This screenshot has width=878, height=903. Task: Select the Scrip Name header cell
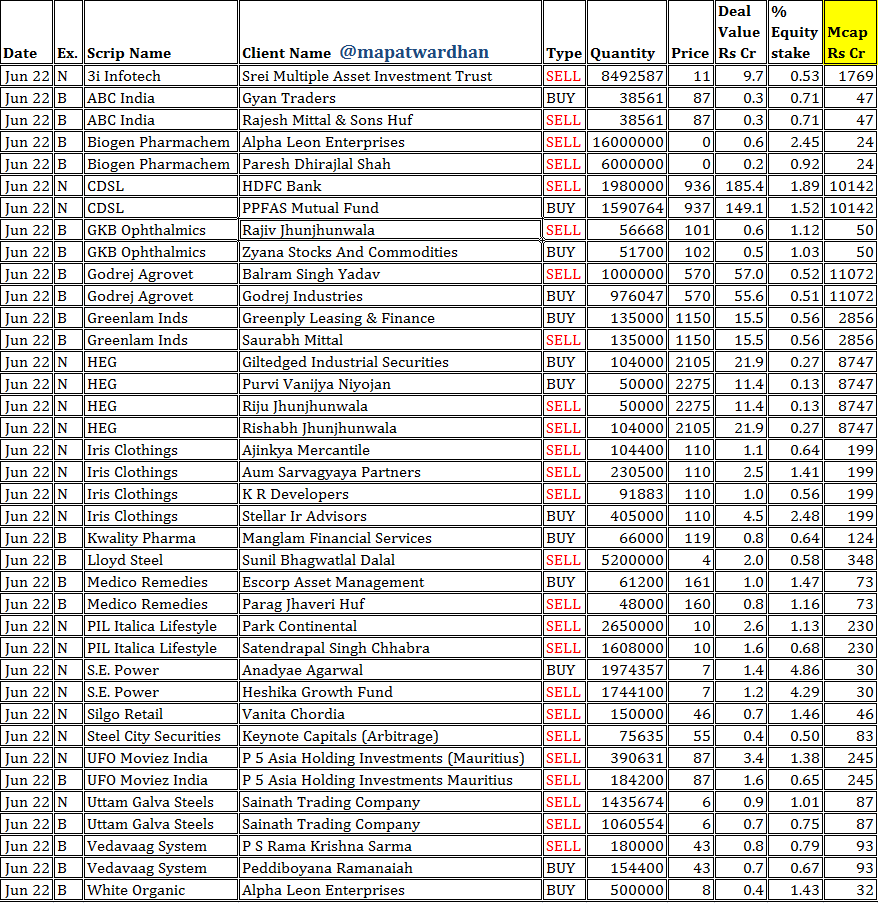161,32
